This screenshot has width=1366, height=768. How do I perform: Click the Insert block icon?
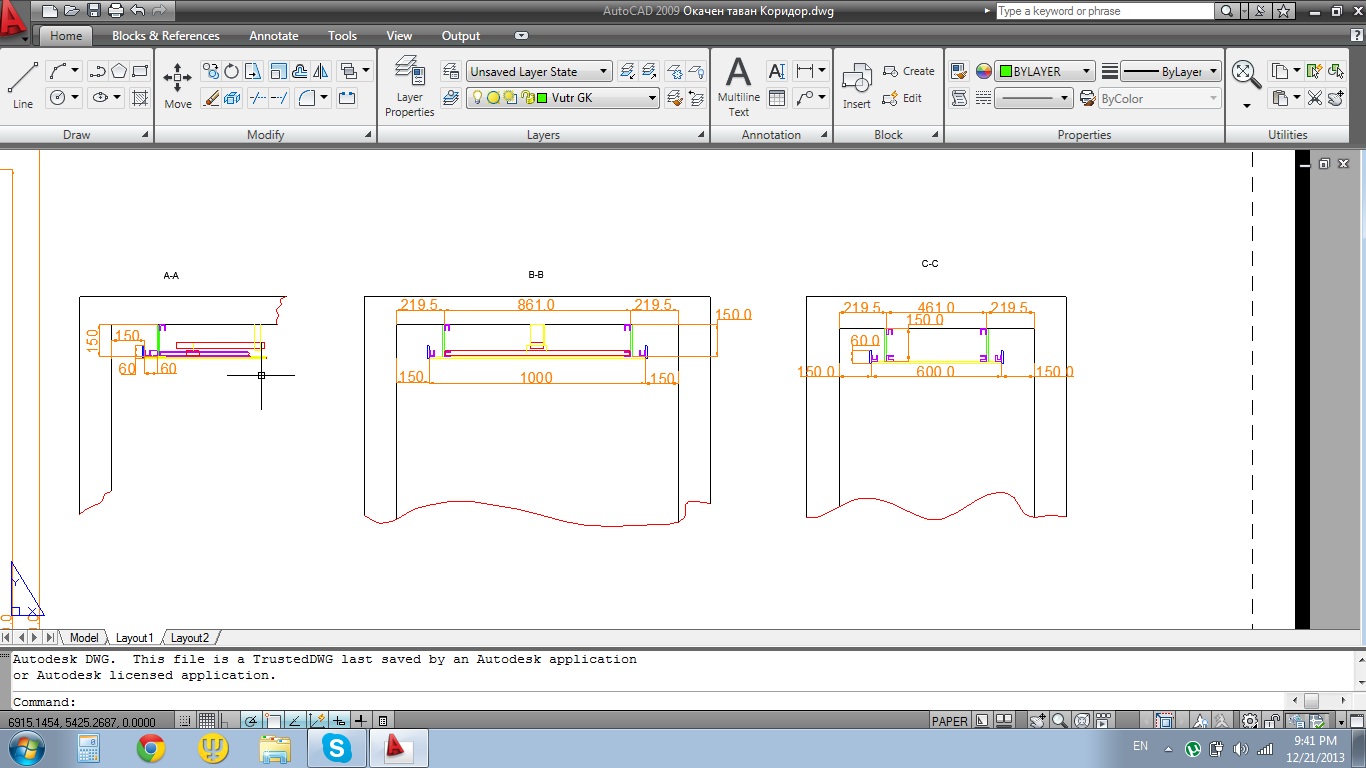pyautogui.click(x=857, y=84)
